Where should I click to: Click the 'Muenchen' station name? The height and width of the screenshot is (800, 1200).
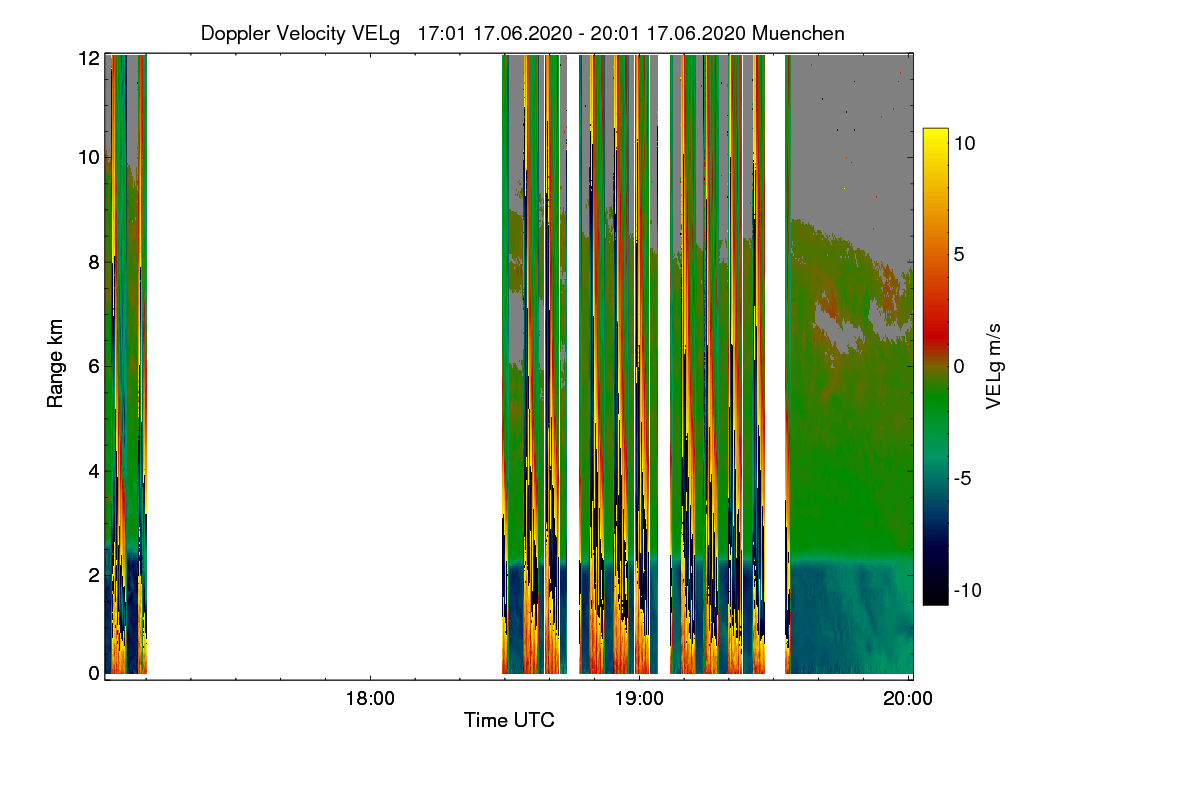pos(799,33)
